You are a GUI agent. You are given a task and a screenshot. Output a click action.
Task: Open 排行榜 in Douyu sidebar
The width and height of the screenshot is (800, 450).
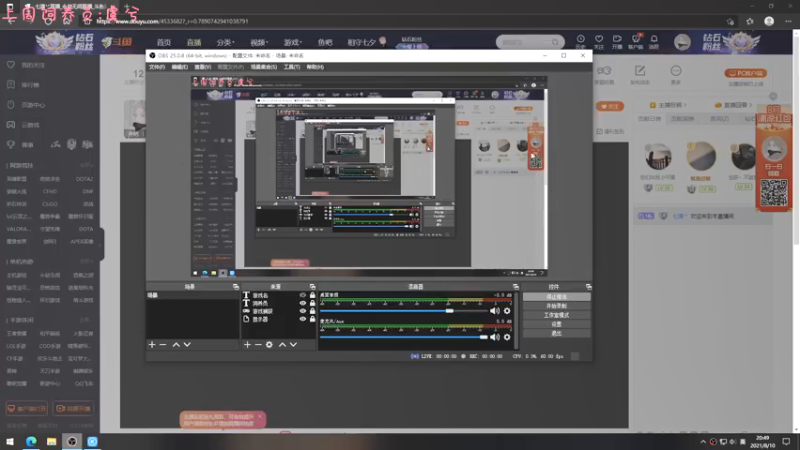[24, 85]
